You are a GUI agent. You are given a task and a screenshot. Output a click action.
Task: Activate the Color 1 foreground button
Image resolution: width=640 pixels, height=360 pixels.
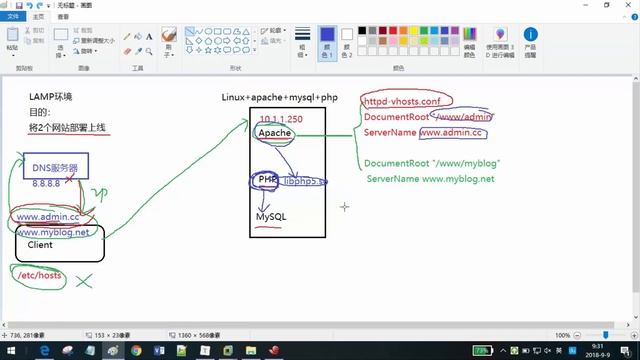(x=327, y=42)
